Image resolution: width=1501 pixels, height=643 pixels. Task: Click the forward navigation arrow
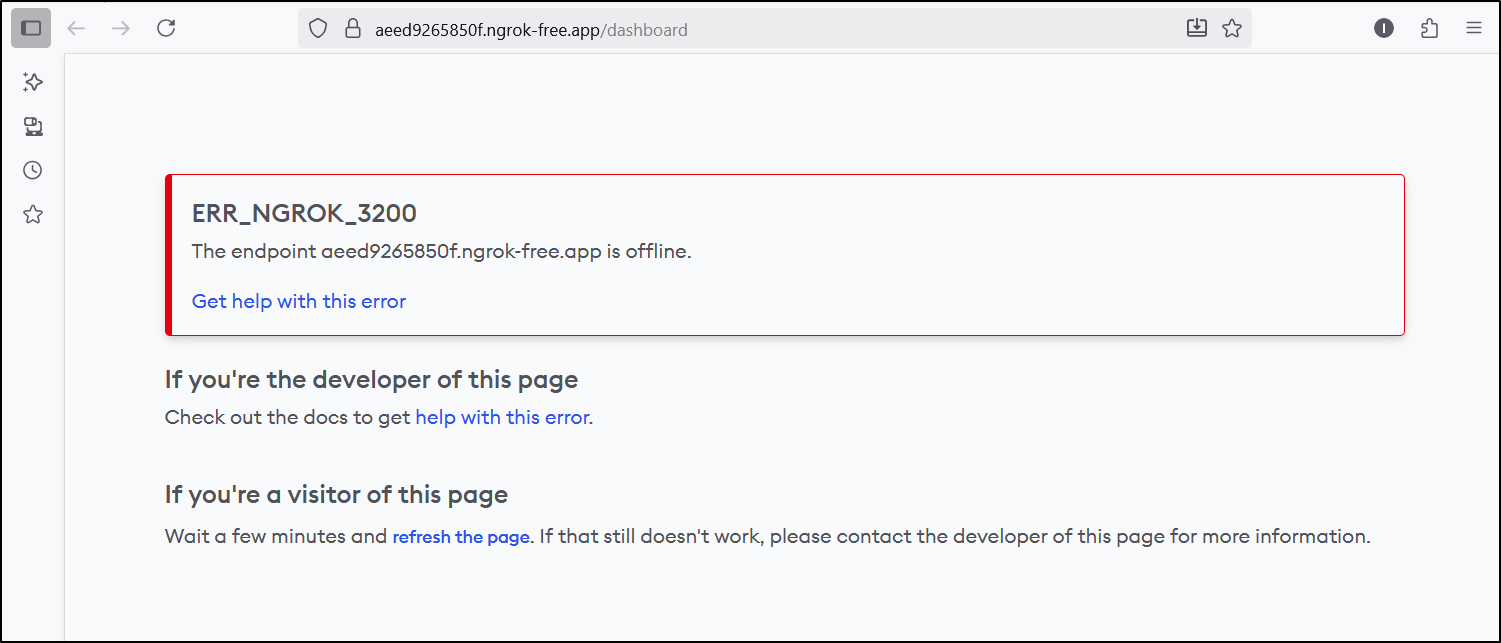[x=121, y=28]
